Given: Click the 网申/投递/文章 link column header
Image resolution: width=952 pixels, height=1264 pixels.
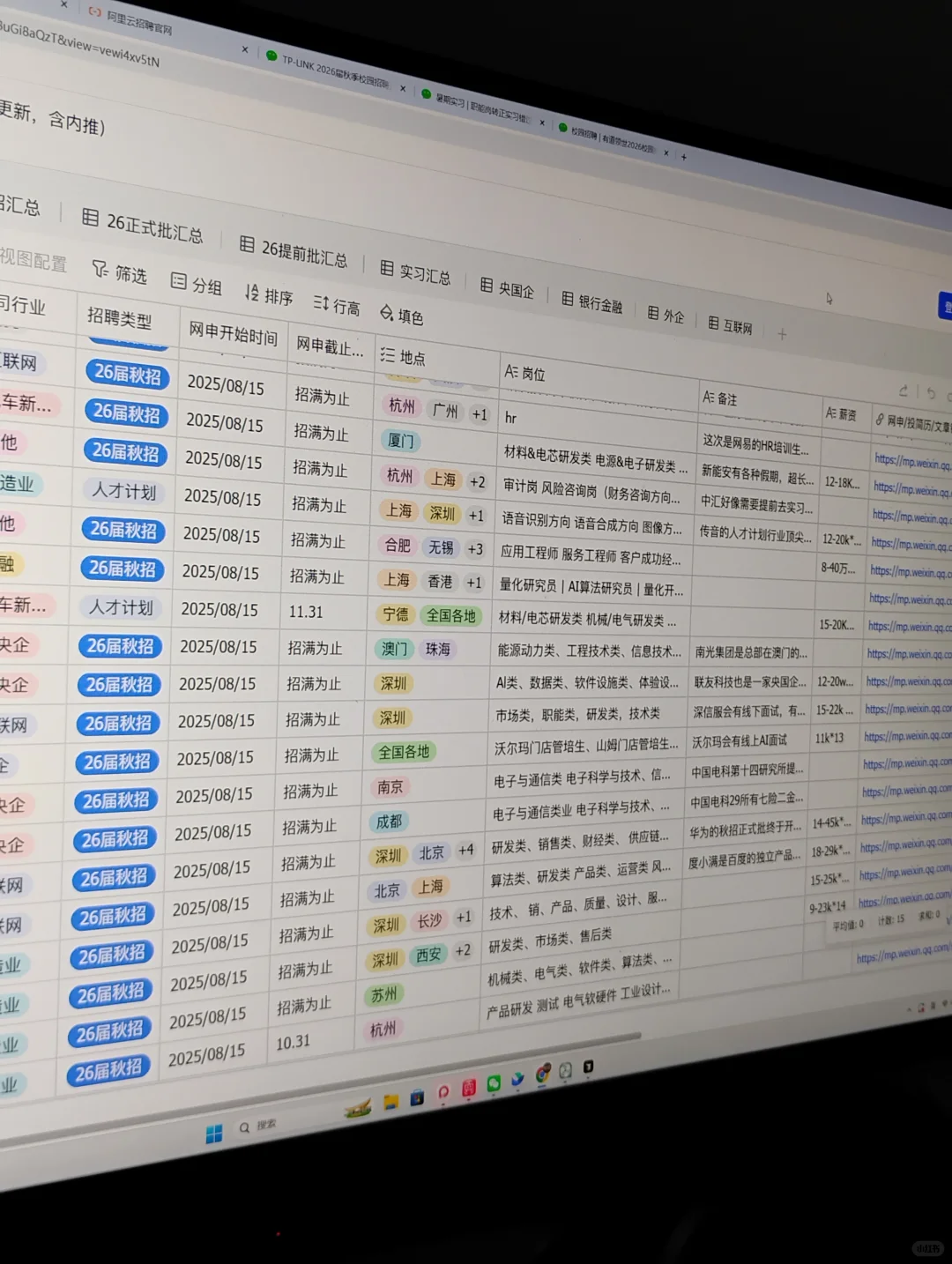Looking at the screenshot, I should click(913, 424).
